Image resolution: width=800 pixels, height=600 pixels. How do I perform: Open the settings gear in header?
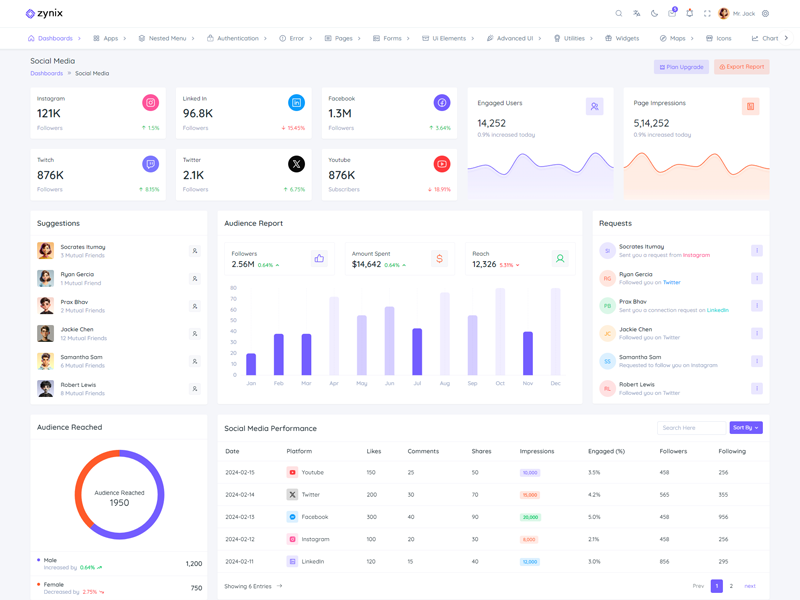pyautogui.click(x=766, y=14)
